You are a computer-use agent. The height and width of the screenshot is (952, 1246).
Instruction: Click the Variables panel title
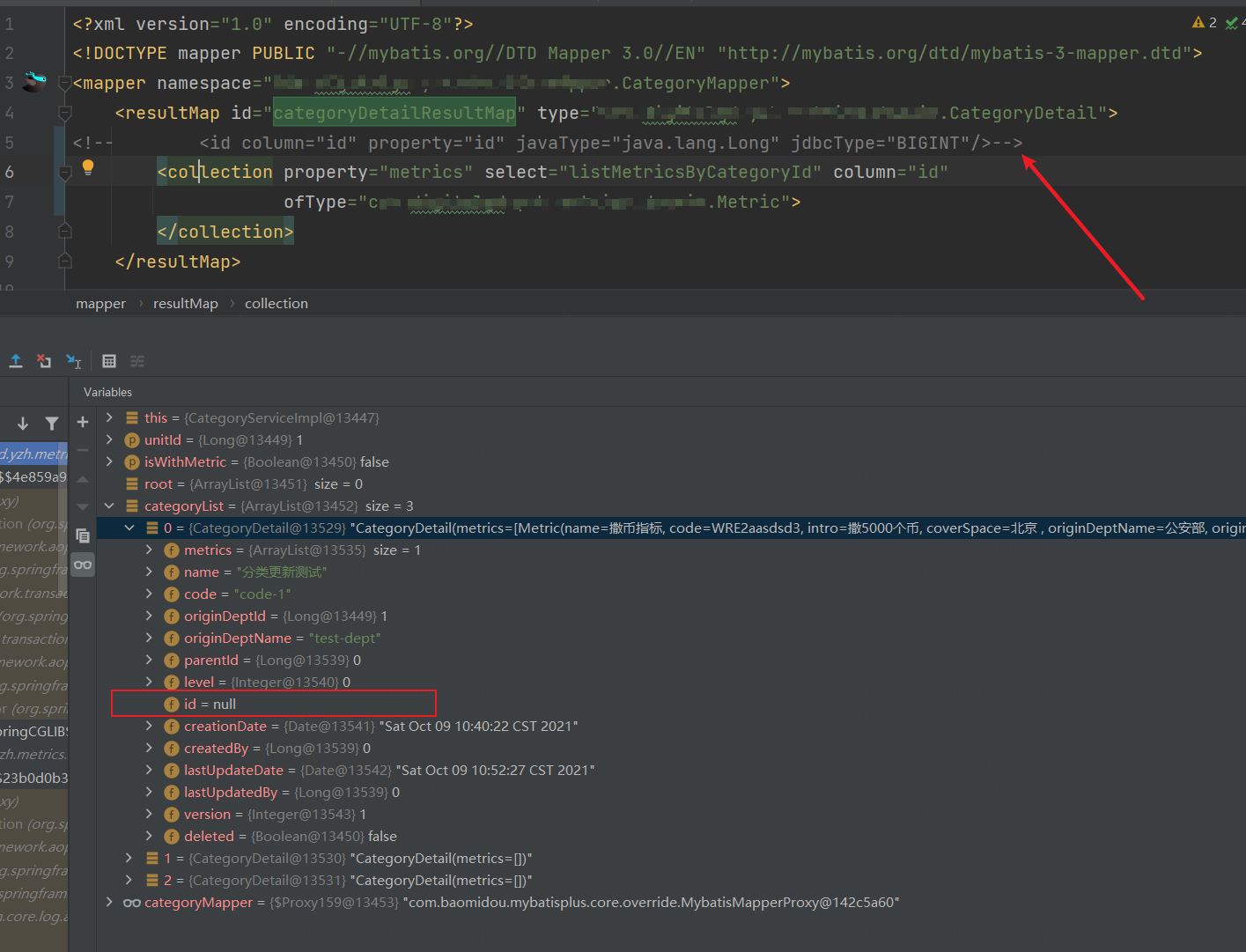[107, 392]
